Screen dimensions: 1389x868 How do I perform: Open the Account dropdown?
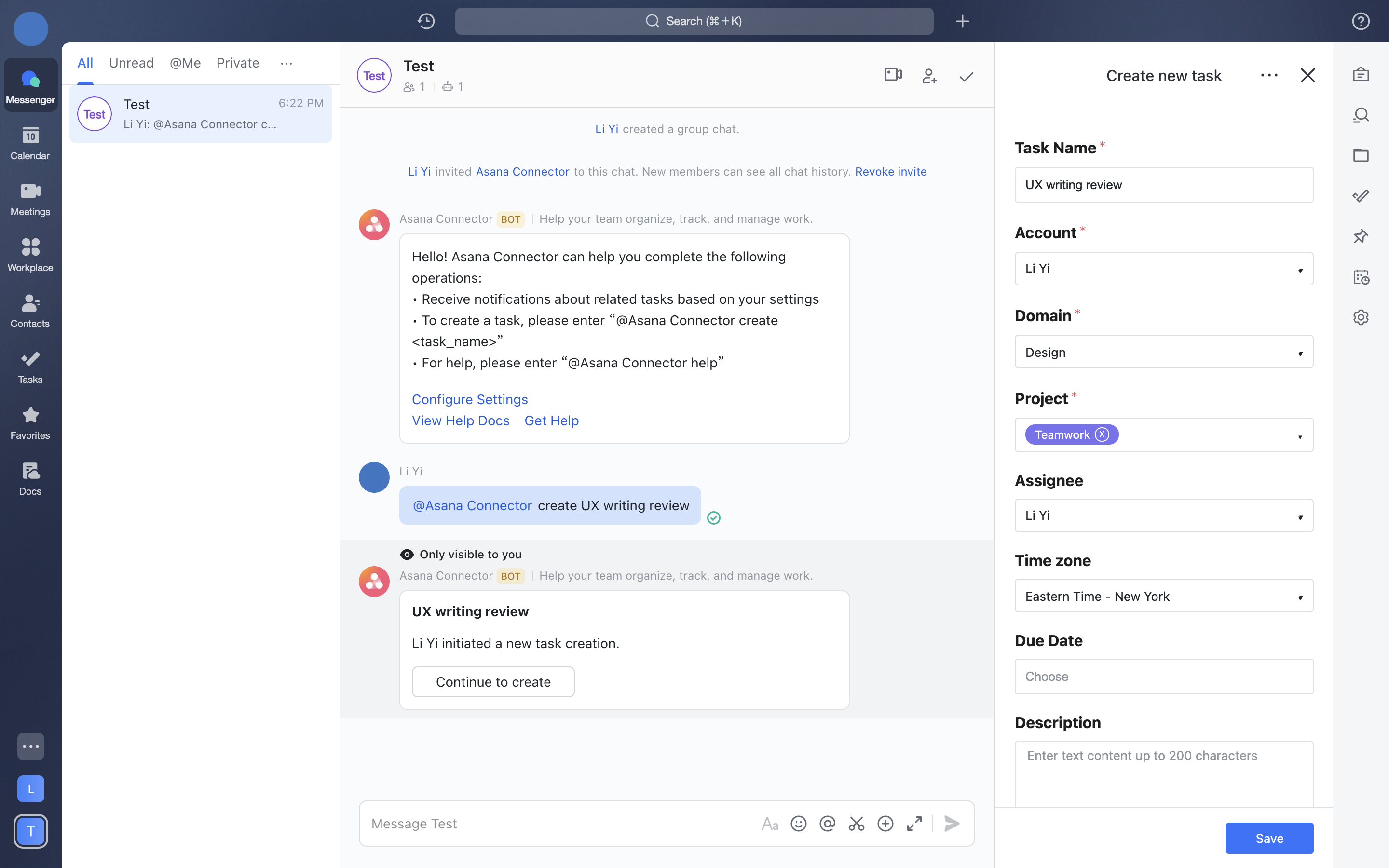tap(1163, 269)
